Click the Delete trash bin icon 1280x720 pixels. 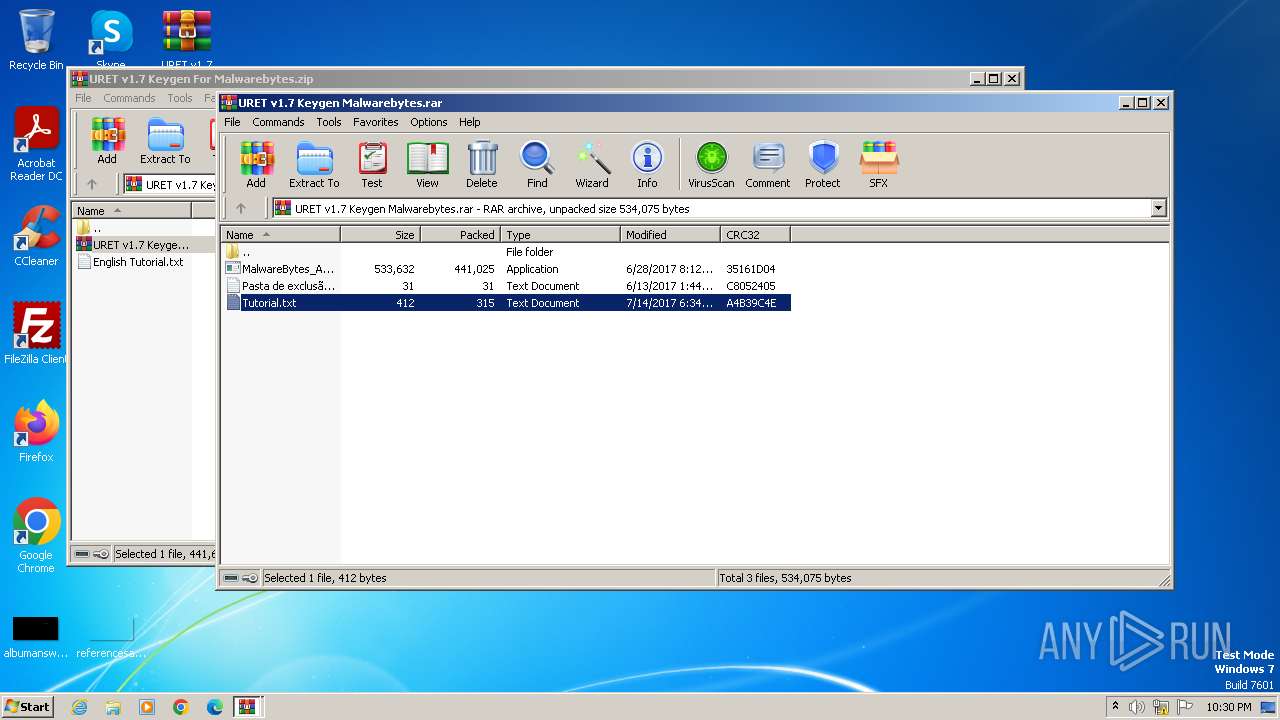(481, 165)
